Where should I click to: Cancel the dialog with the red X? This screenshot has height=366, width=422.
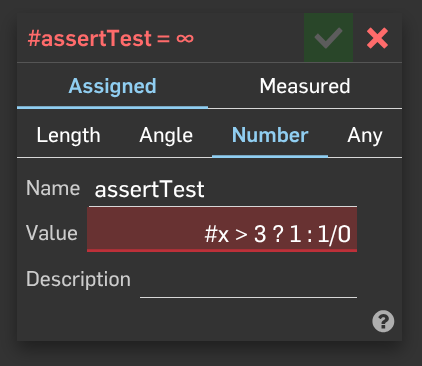pyautogui.click(x=377, y=38)
